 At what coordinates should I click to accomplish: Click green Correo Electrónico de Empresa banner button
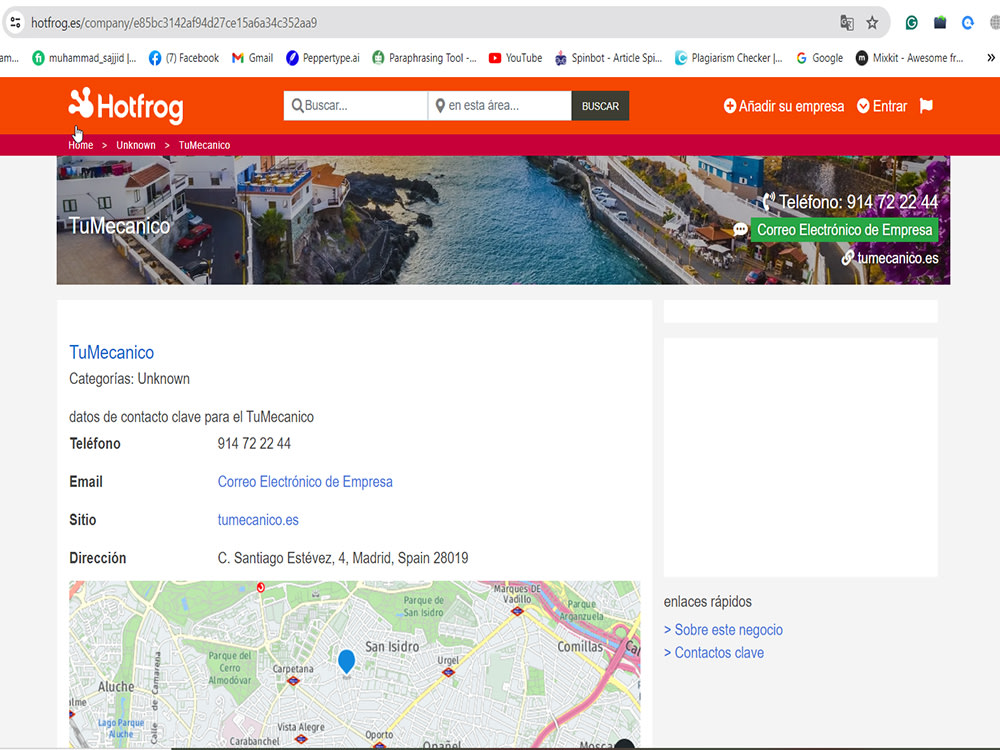pyautogui.click(x=844, y=230)
